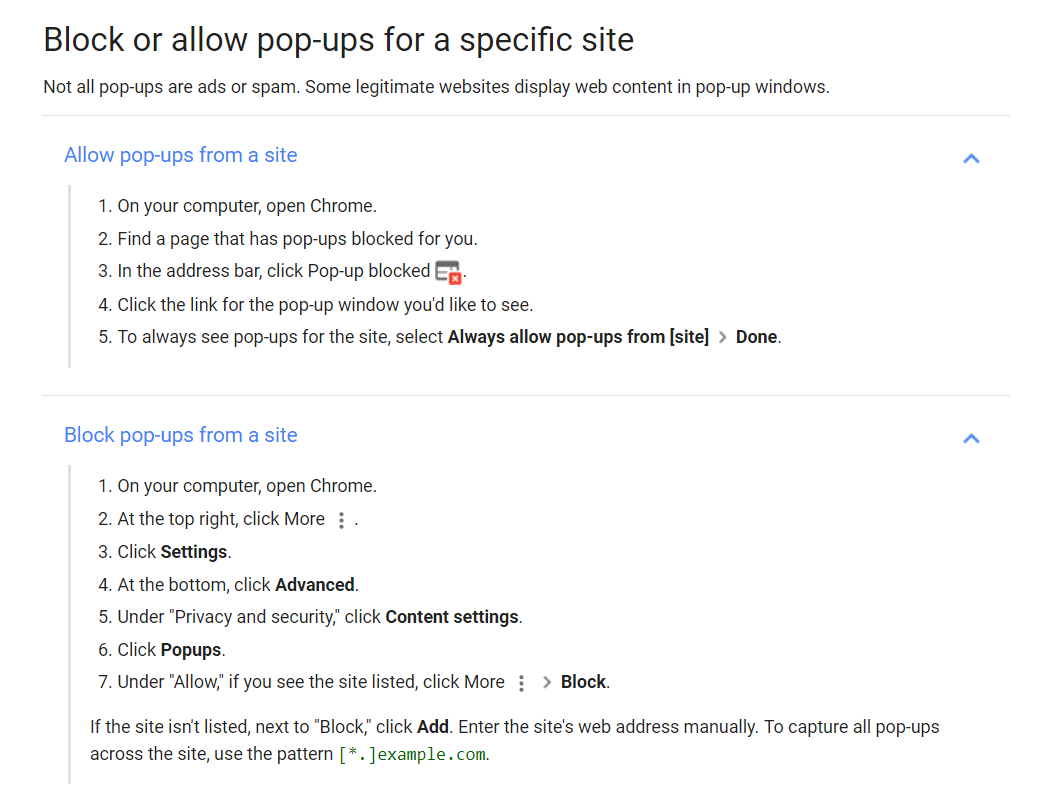
Task: Click the bold "Popups" text
Action: click(x=191, y=650)
